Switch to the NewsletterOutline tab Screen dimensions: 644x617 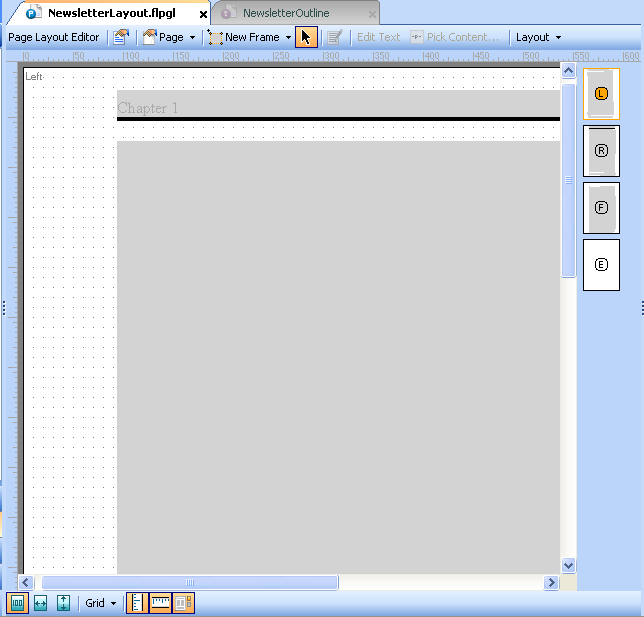click(286, 13)
